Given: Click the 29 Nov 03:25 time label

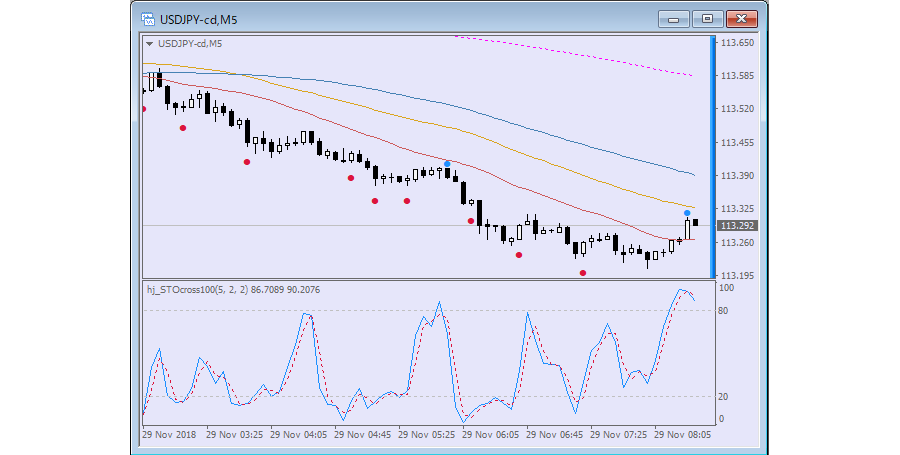Looking at the screenshot, I should [235, 435].
